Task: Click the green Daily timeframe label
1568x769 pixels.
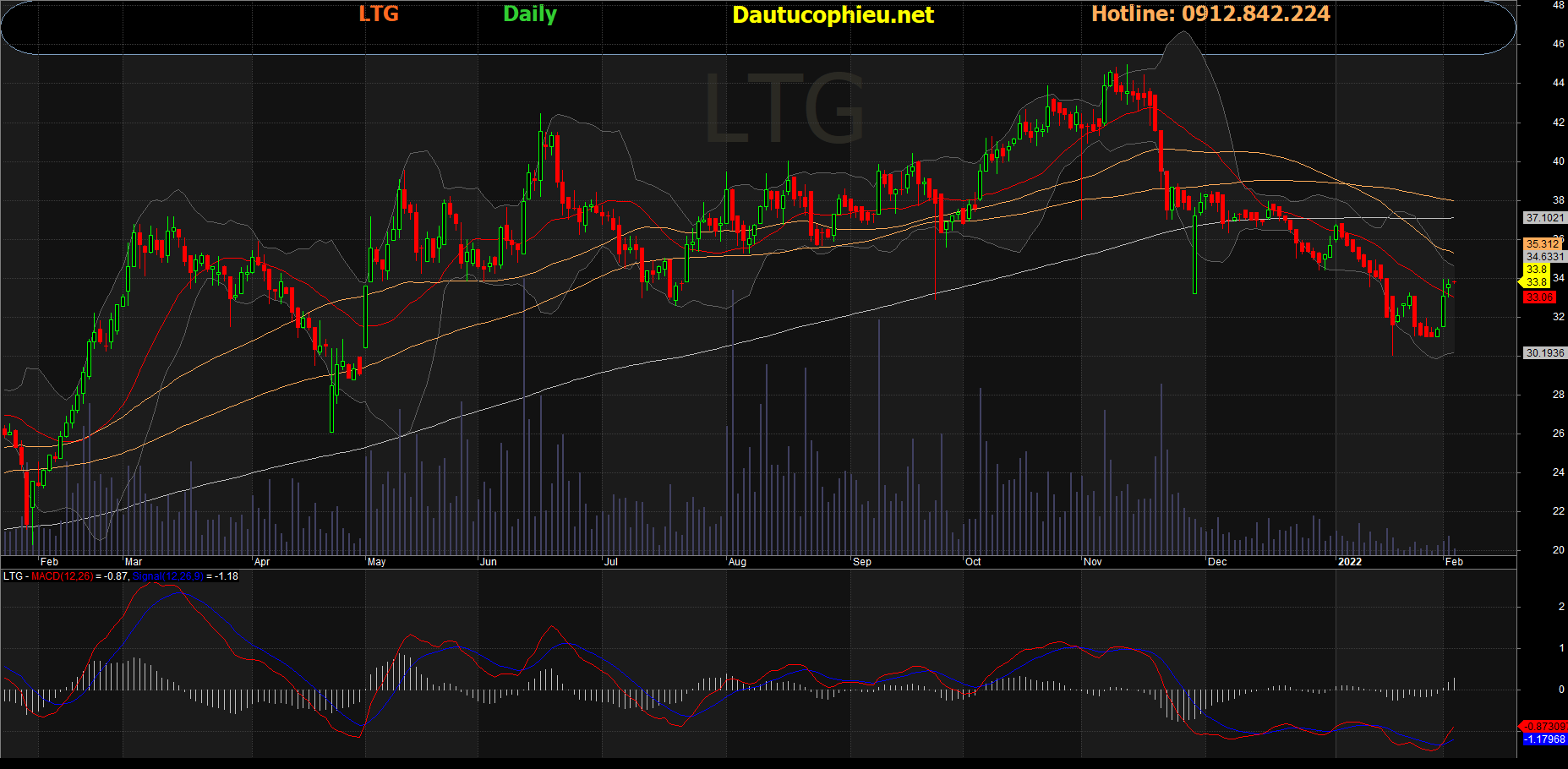Action: [x=530, y=14]
